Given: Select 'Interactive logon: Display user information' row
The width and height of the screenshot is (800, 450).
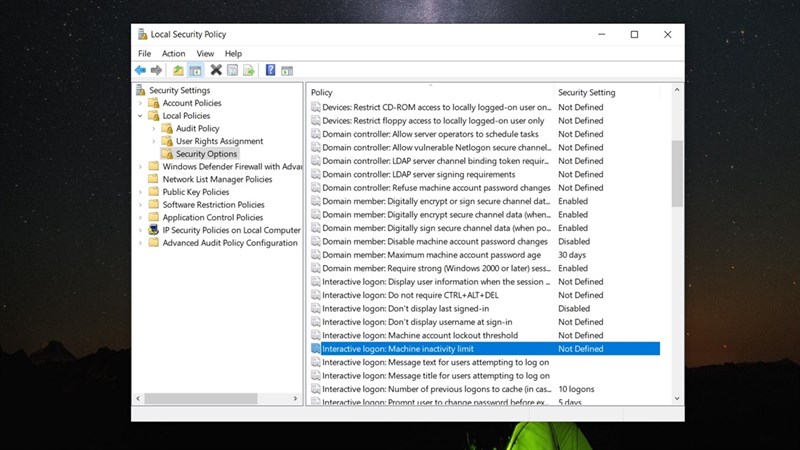Looking at the screenshot, I should coord(485,282).
